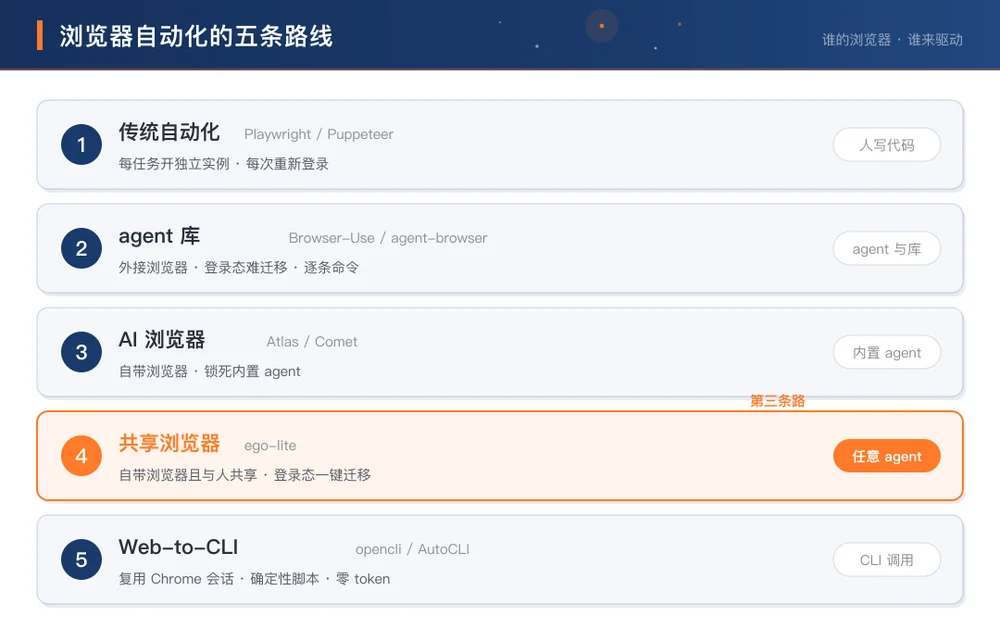Click the CLI 调用 pill button
This screenshot has width=1000, height=641.
tap(886, 560)
